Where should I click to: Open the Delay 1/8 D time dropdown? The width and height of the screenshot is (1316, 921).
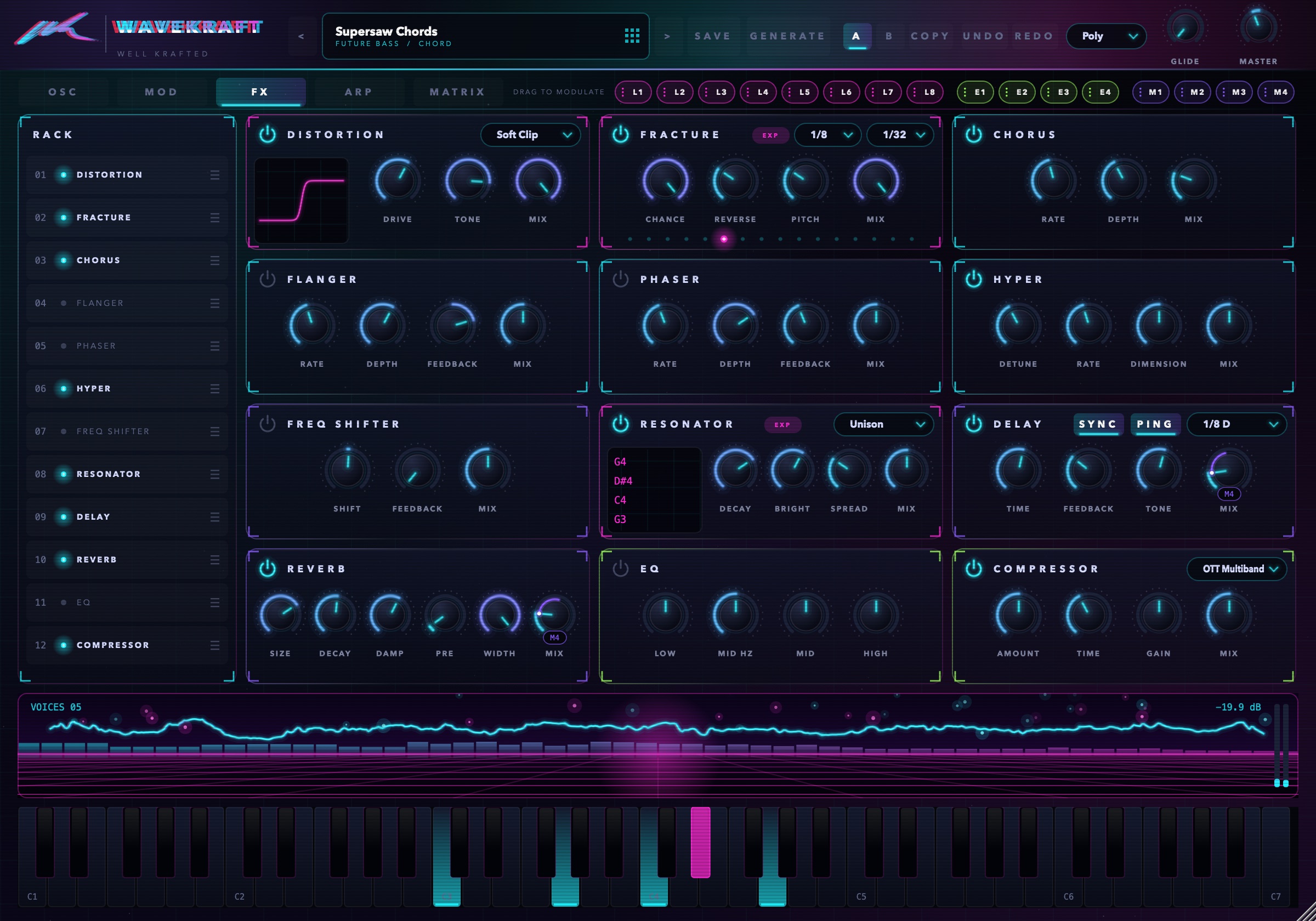1237,424
